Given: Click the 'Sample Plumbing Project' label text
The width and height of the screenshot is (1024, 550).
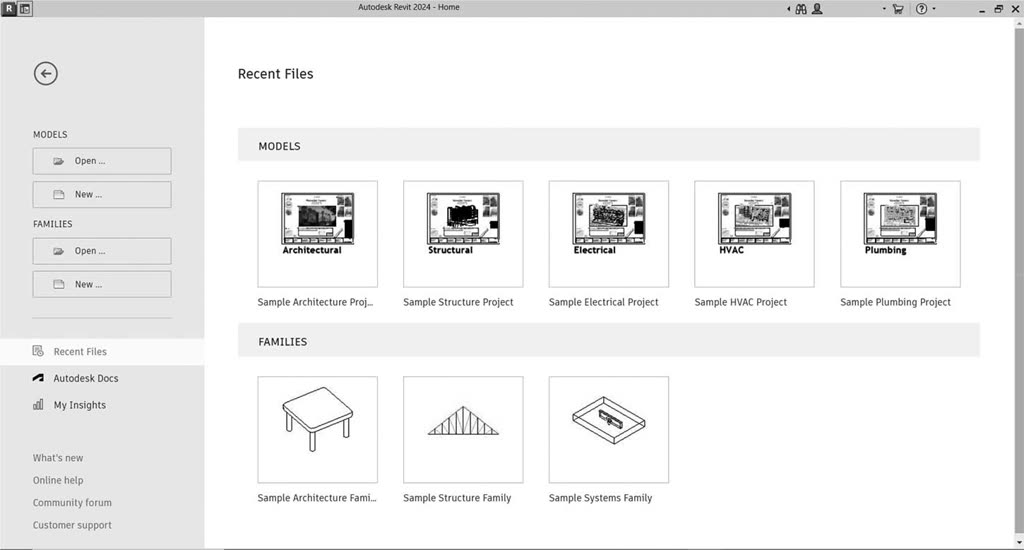Looking at the screenshot, I should (895, 302).
